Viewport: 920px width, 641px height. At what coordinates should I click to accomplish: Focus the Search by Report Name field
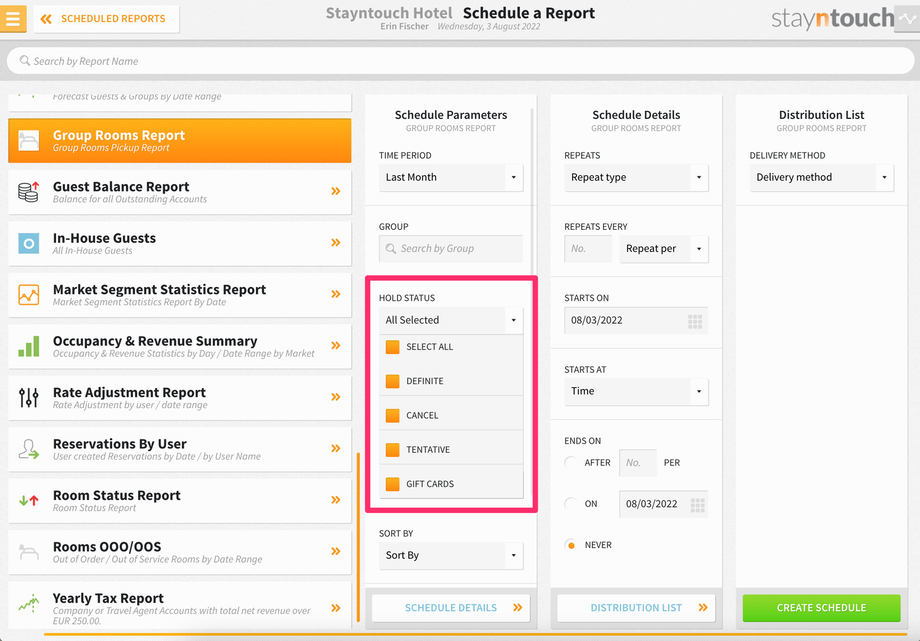pos(460,61)
